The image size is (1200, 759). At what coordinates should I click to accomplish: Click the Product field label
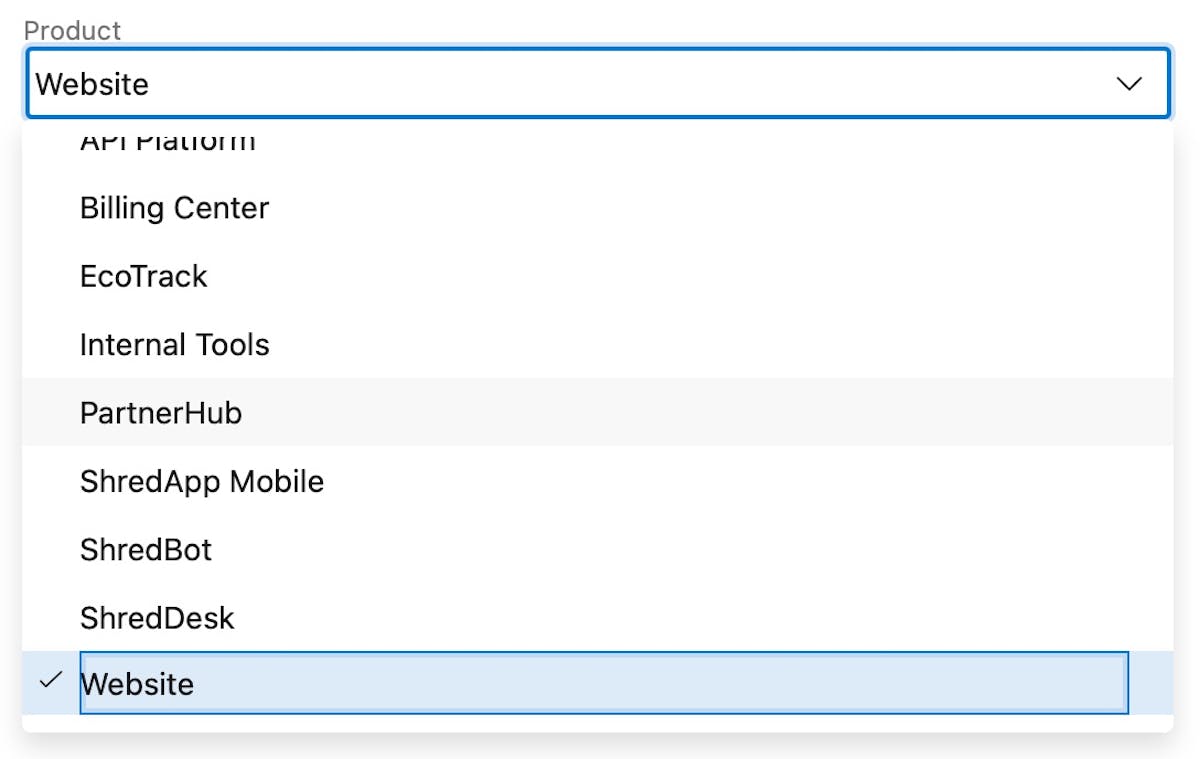72,30
